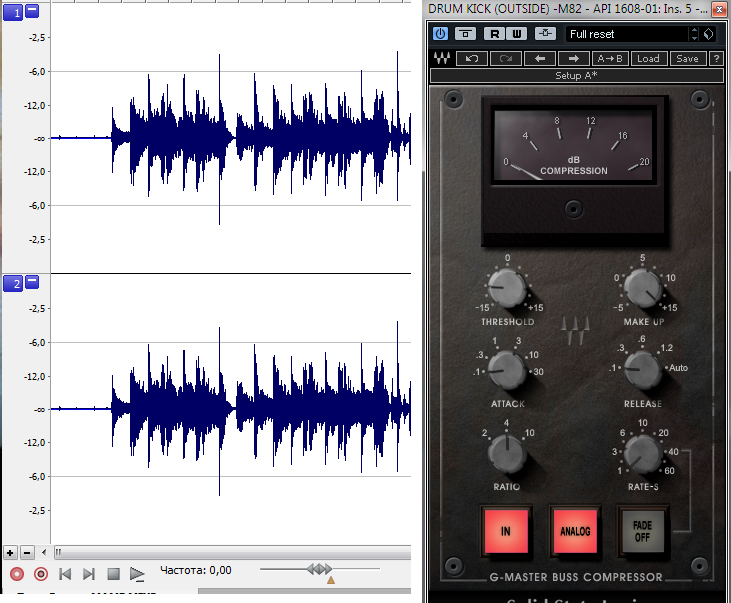
Task: Click the Save preset button
Action: coord(687,59)
